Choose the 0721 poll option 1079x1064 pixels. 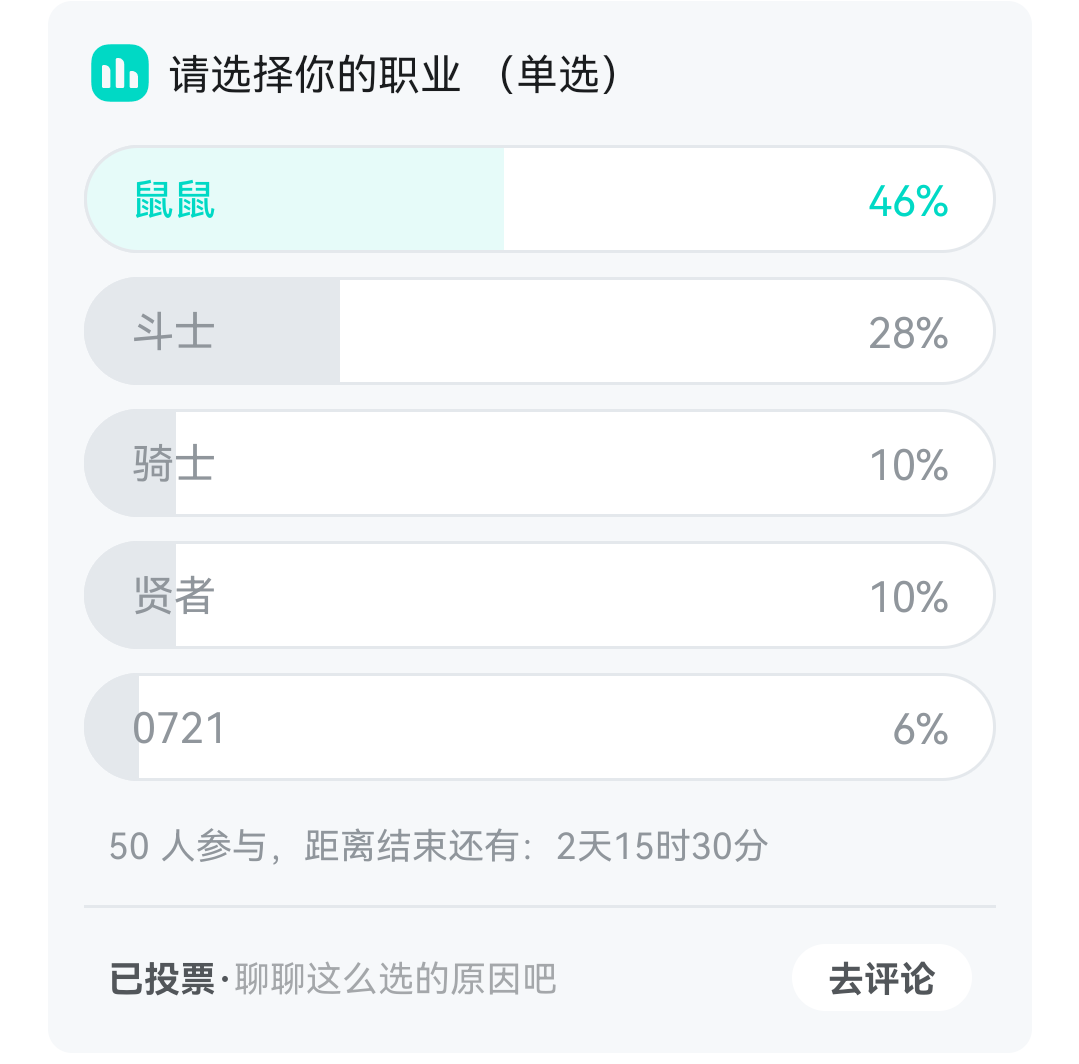(540, 727)
